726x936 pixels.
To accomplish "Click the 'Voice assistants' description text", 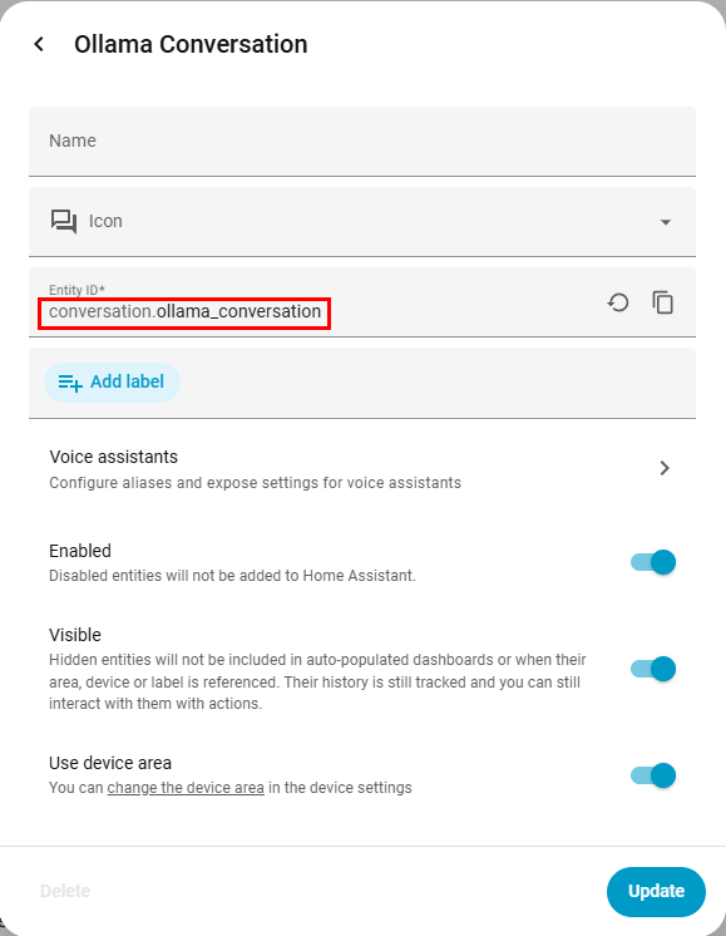I will [255, 483].
